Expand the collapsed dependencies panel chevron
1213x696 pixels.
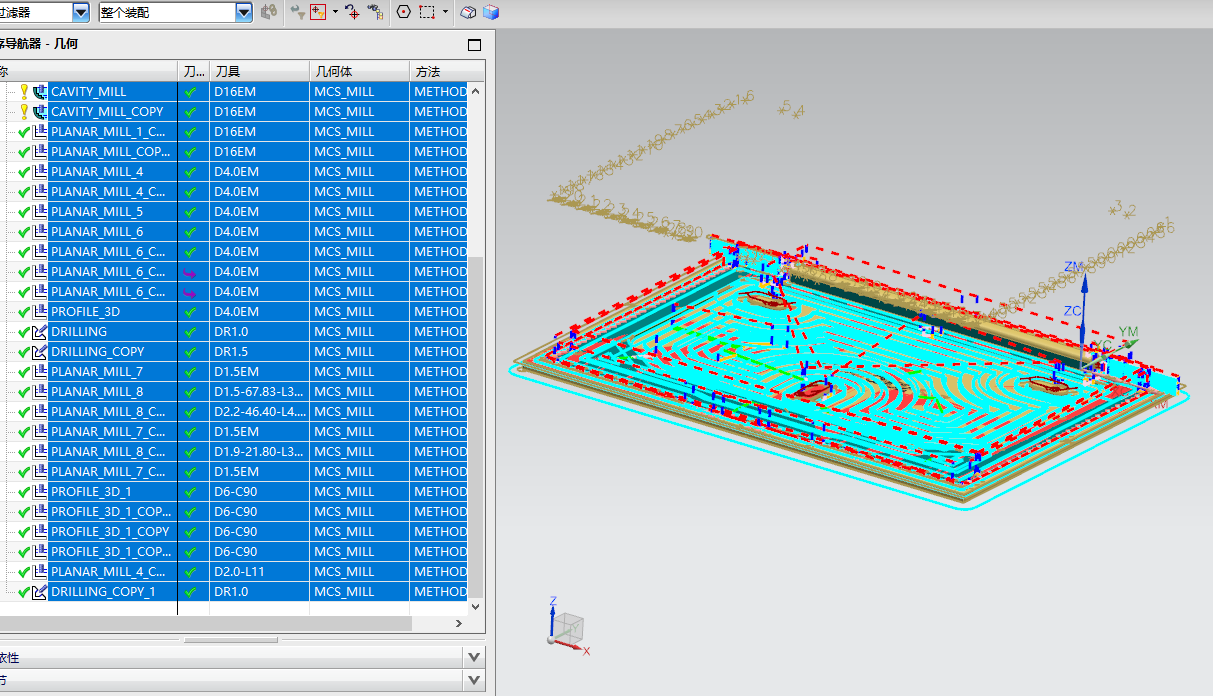pos(473,657)
